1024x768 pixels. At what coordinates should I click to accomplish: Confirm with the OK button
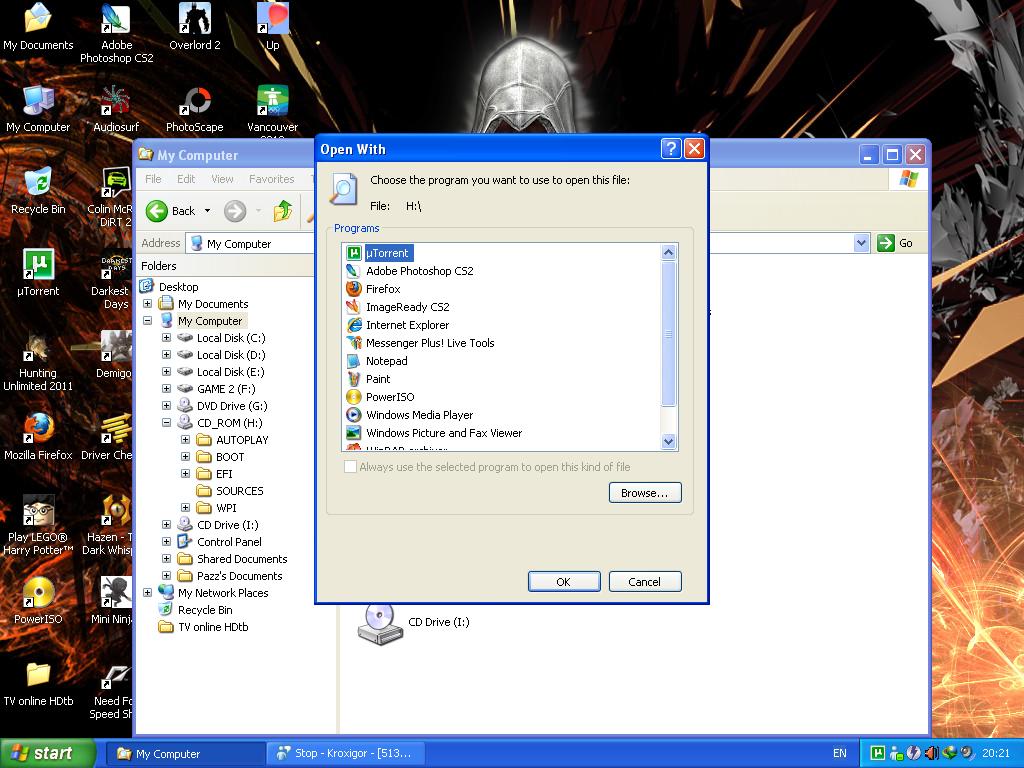(x=564, y=582)
